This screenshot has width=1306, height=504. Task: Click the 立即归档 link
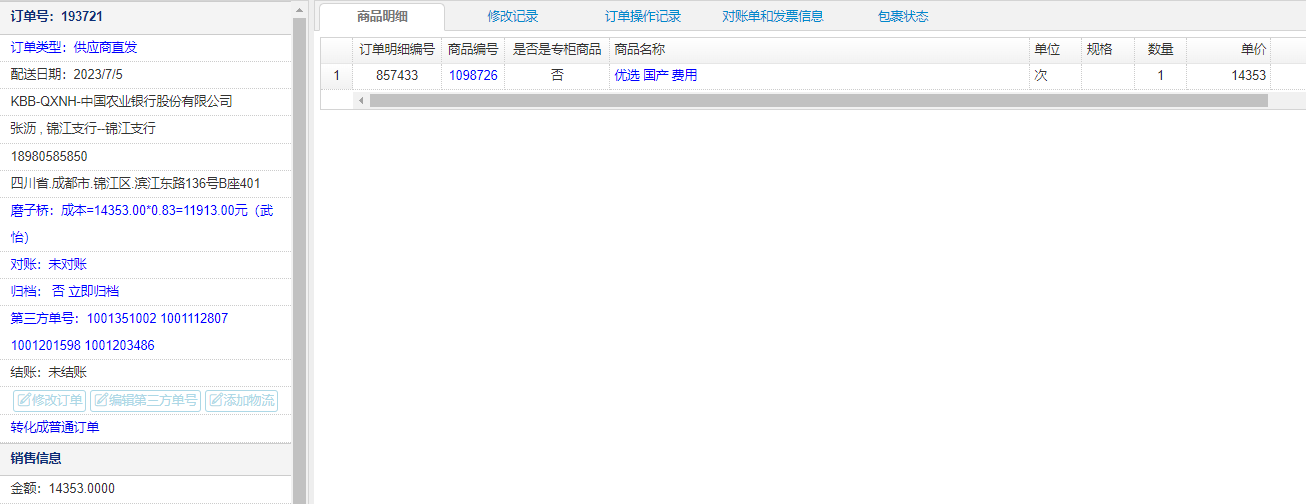point(93,291)
